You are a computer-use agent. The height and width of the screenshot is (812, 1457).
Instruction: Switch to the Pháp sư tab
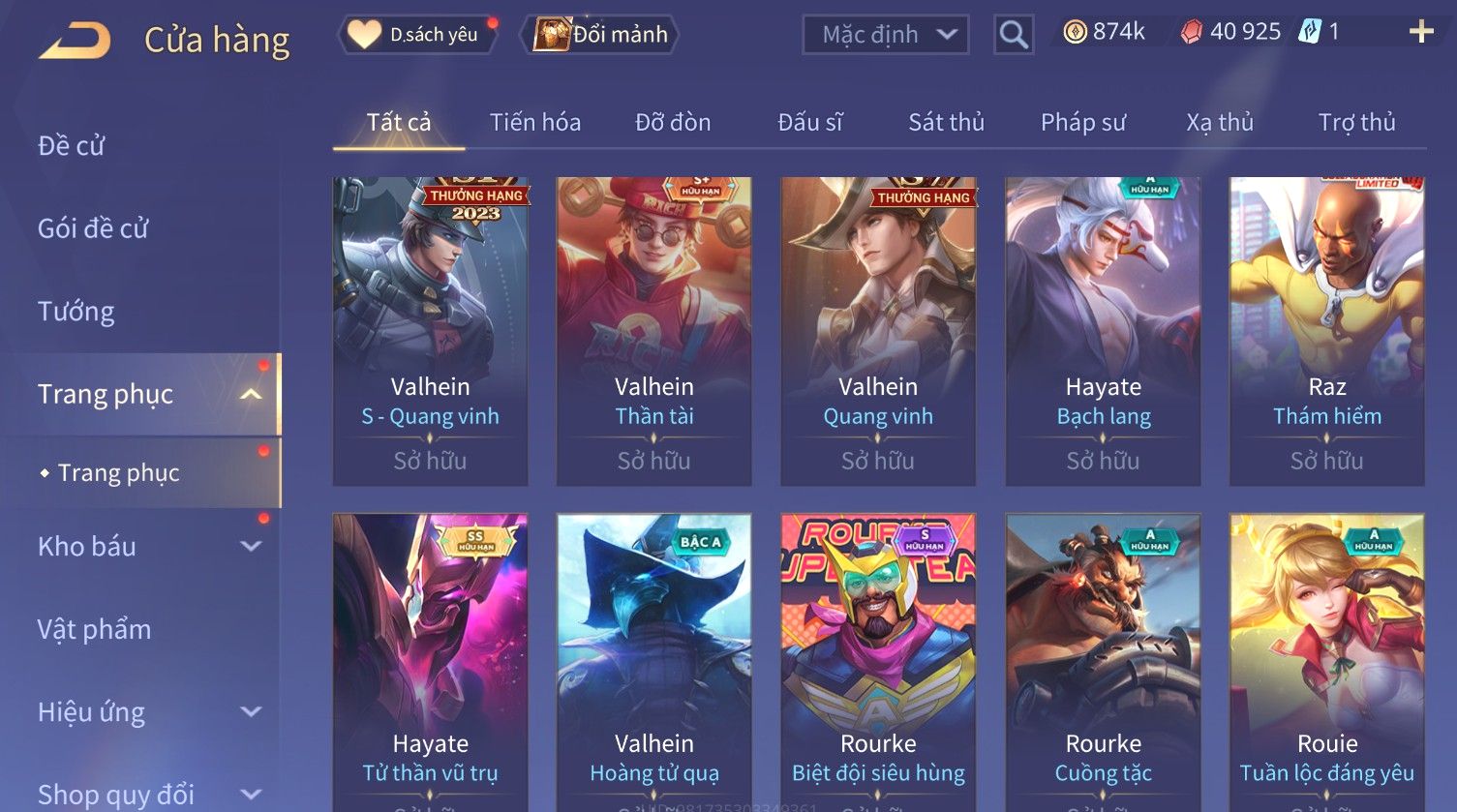point(1083,122)
